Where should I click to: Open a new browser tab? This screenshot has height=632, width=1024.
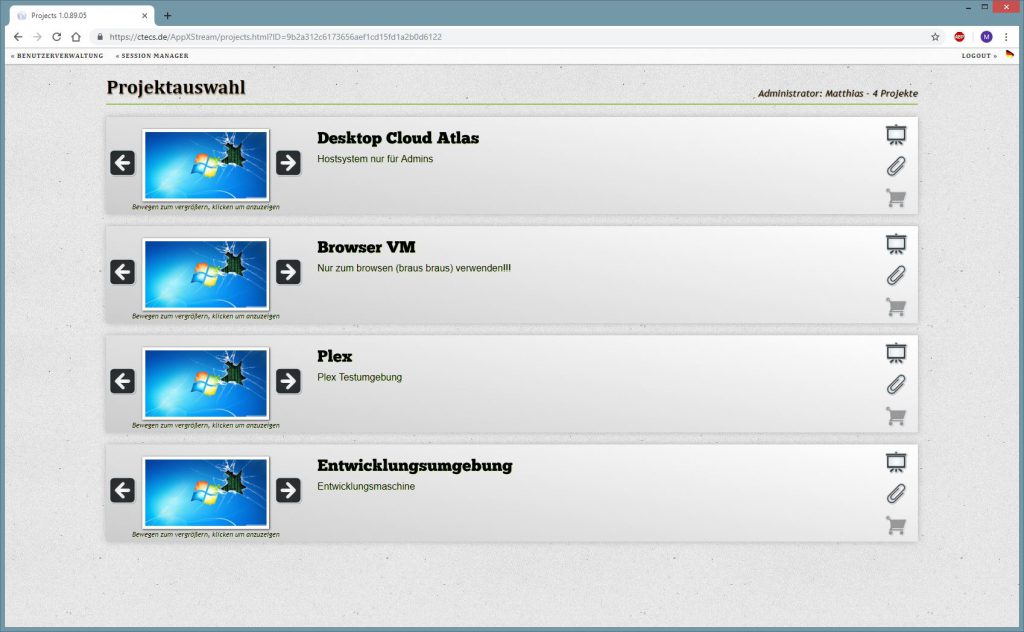(x=168, y=16)
